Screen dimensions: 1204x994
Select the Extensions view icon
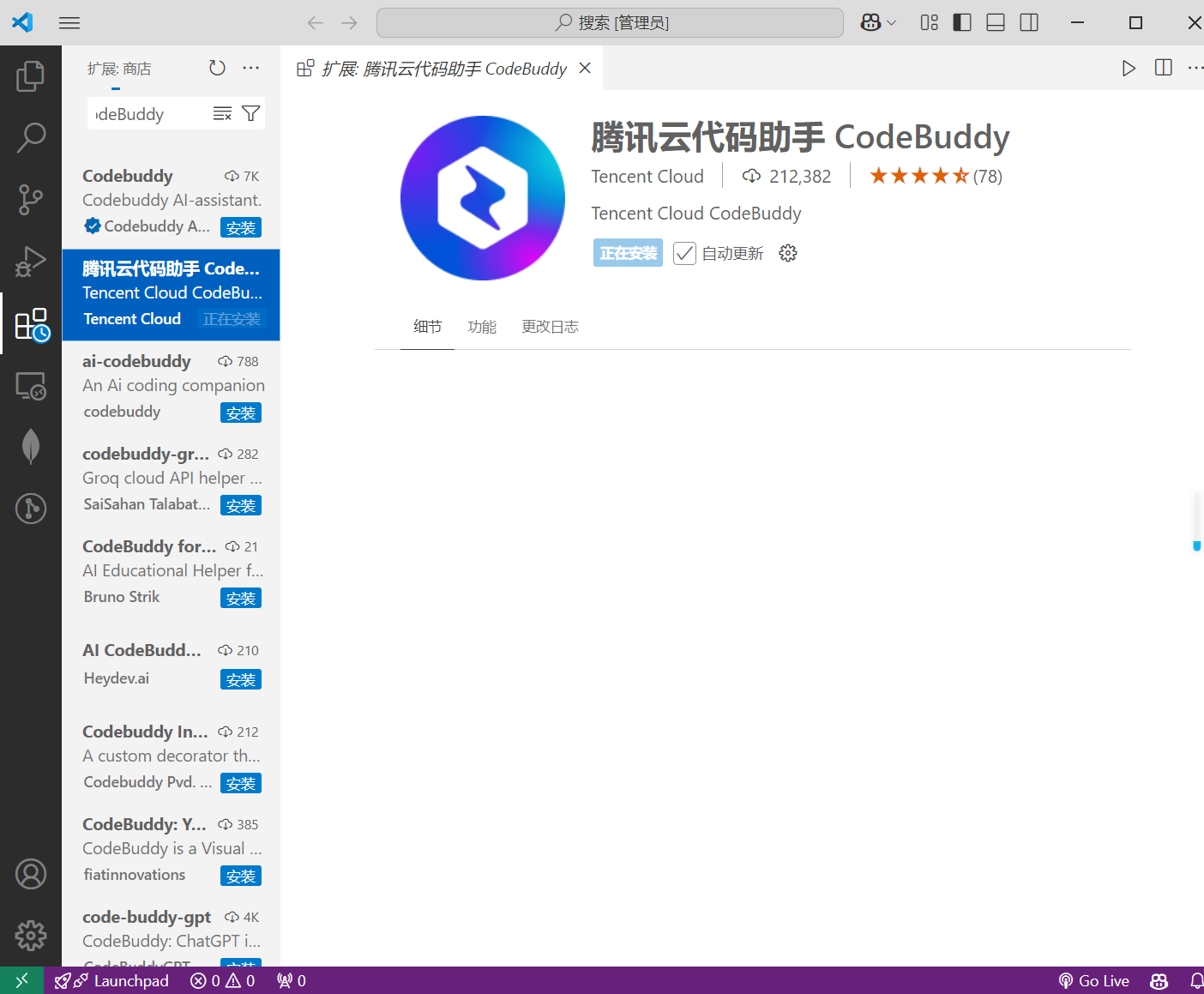coord(33,324)
